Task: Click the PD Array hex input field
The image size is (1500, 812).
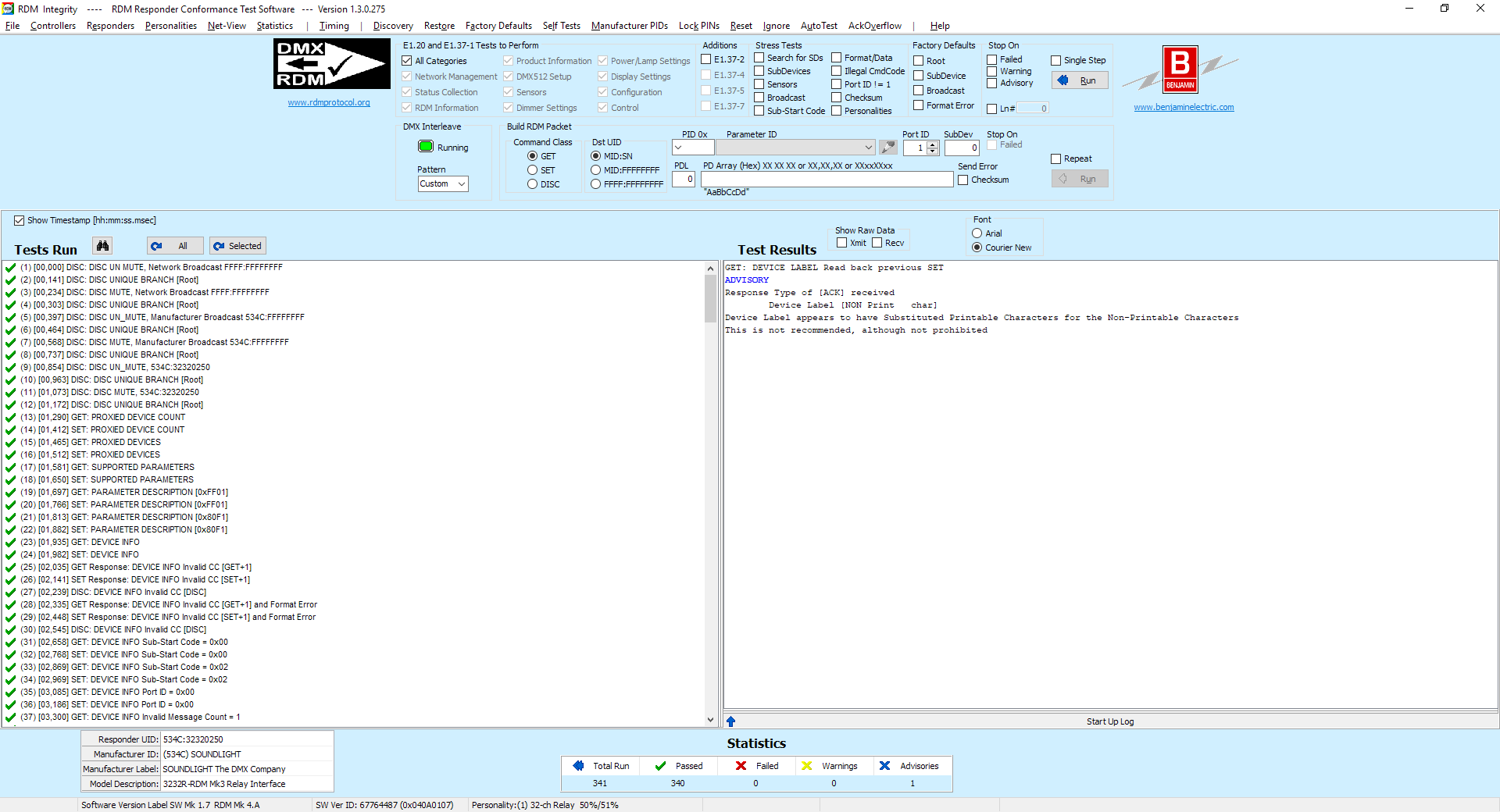Action: tap(827, 180)
